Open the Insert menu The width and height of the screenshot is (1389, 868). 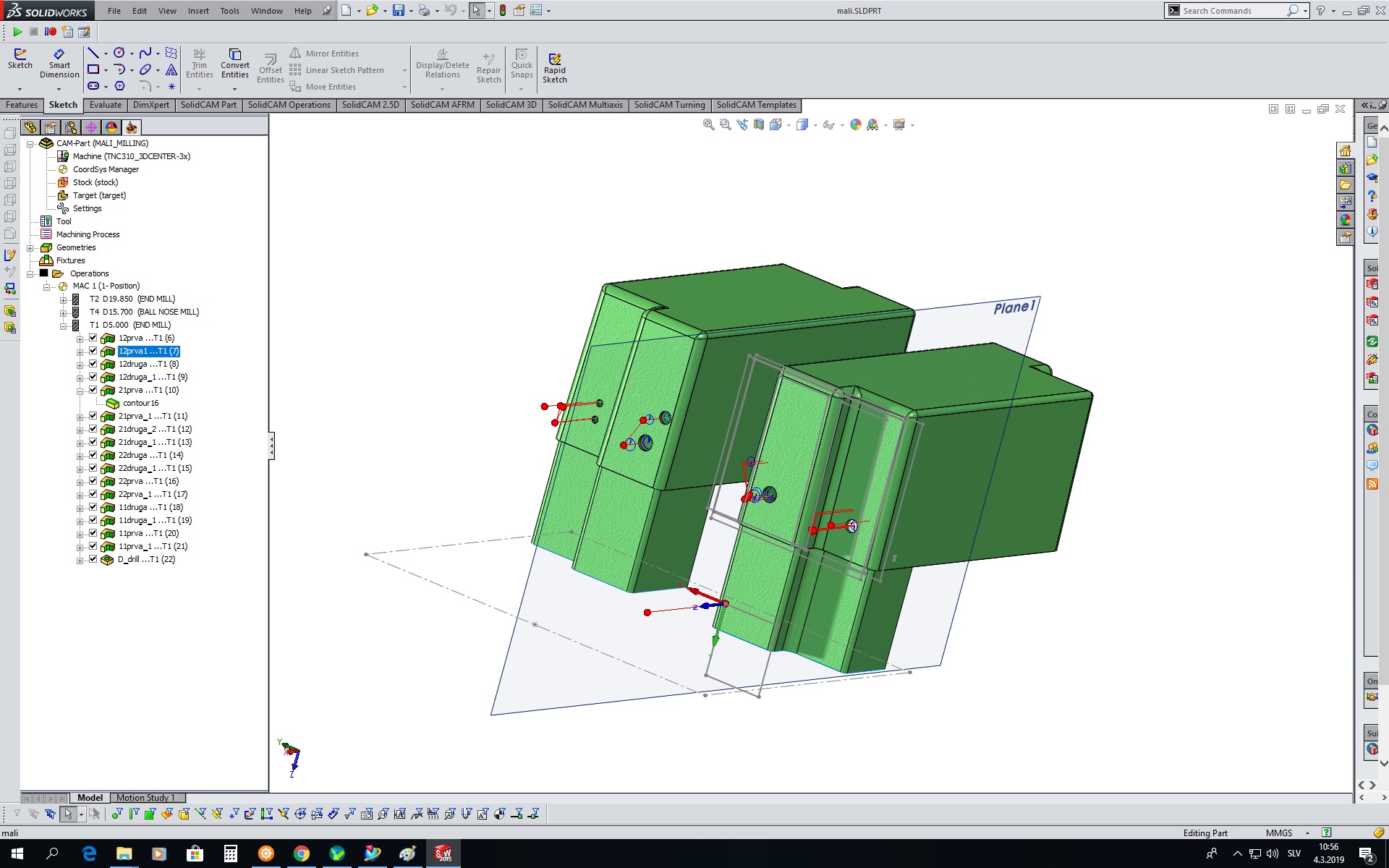coord(198,11)
